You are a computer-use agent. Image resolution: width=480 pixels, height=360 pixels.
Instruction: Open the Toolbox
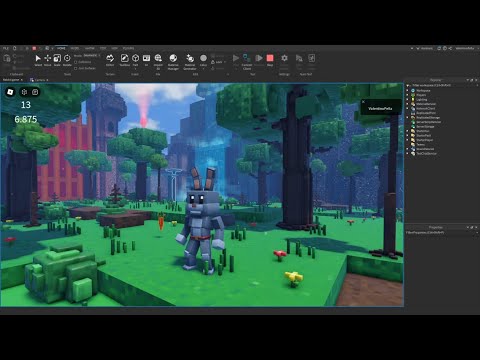pyautogui.click(x=125, y=60)
